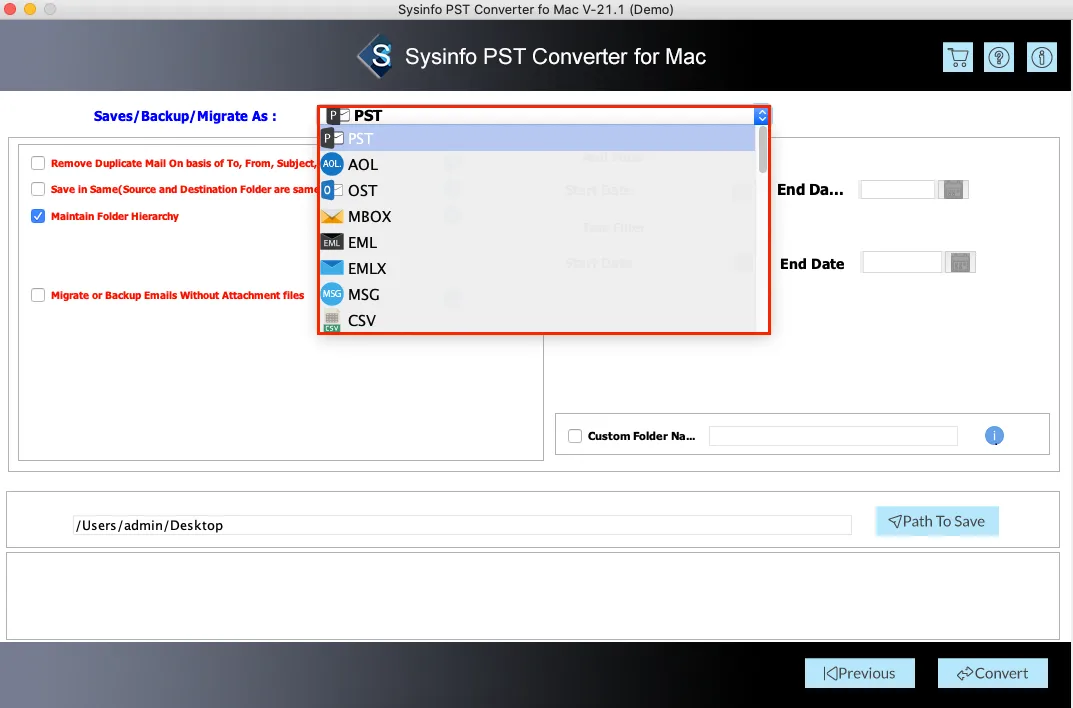Click the OST Outlook icon in list
Screen dimensions: 1073x708
point(332,190)
